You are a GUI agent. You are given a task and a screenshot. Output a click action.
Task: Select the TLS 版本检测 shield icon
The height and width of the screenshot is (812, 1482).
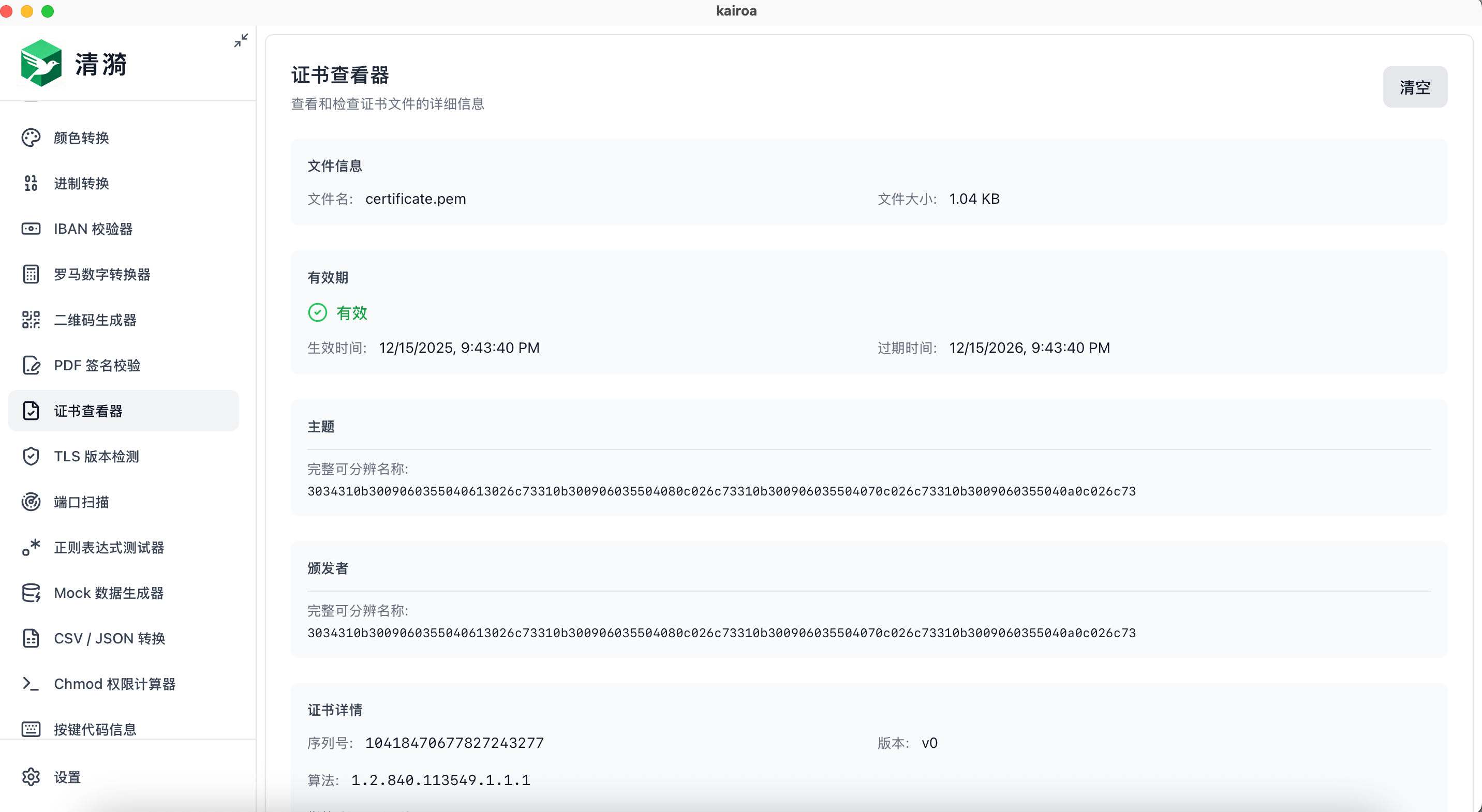31,456
